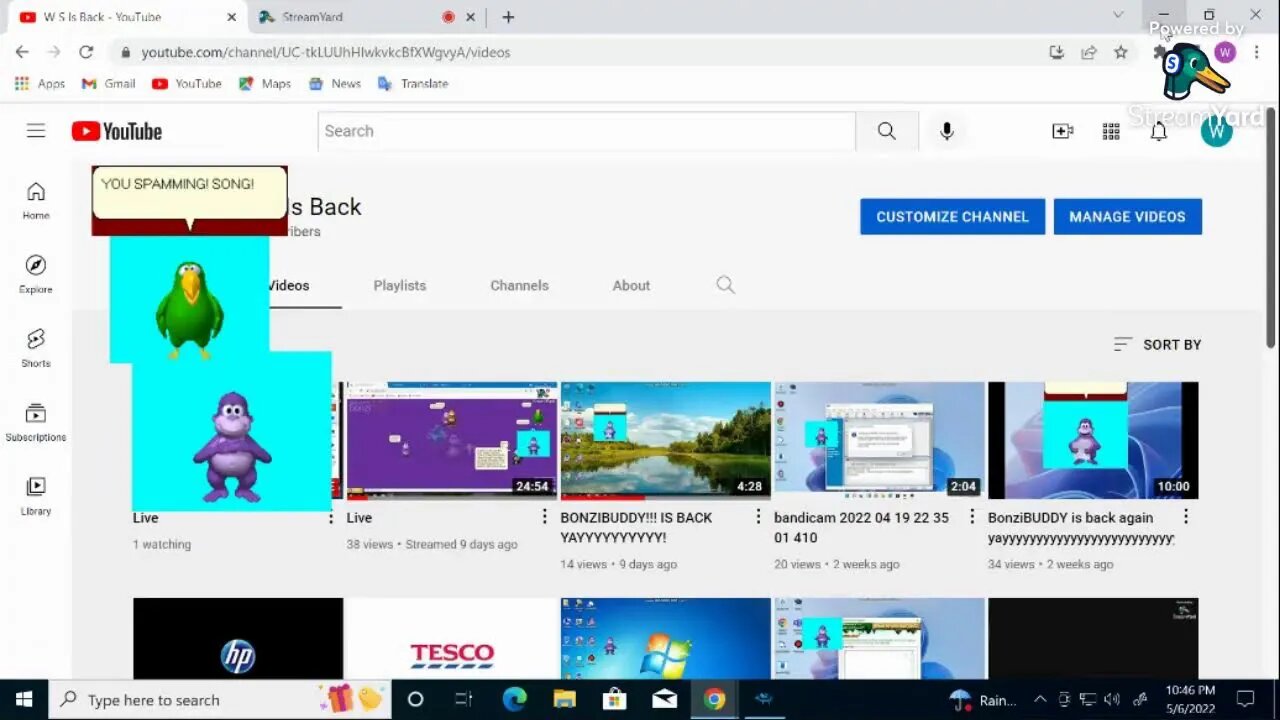Open Chrome three-dot menu
Screen dimensions: 1280x720
pyautogui.click(x=1257, y=52)
